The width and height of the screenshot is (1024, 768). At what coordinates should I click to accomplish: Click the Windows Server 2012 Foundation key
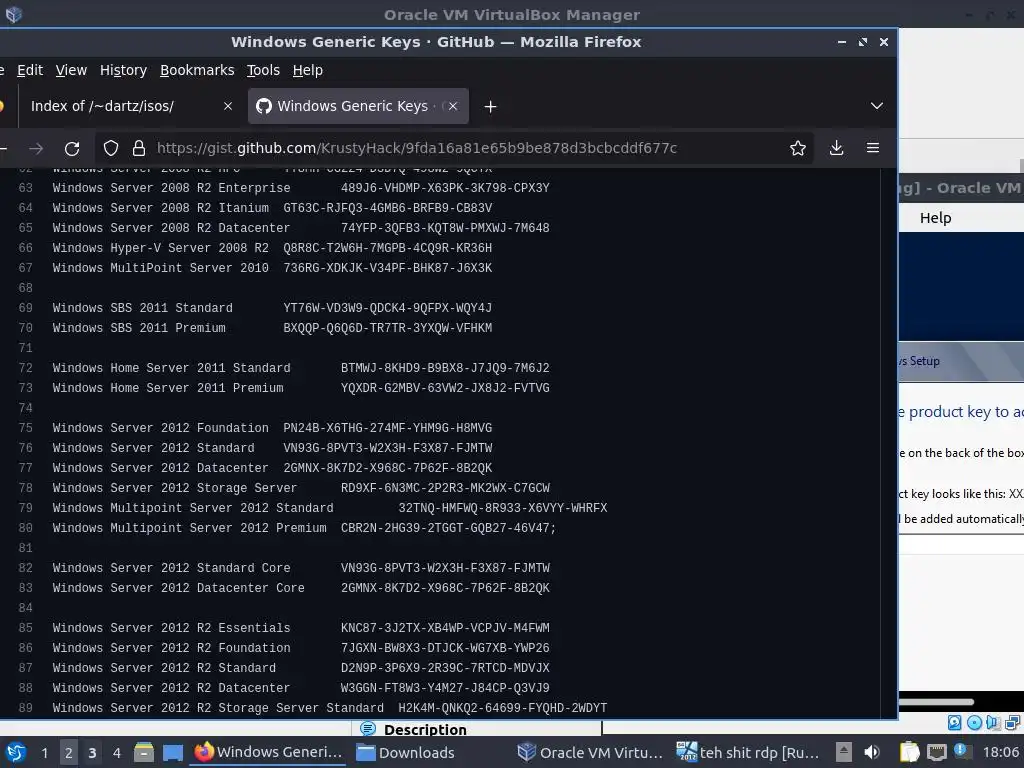pos(387,428)
